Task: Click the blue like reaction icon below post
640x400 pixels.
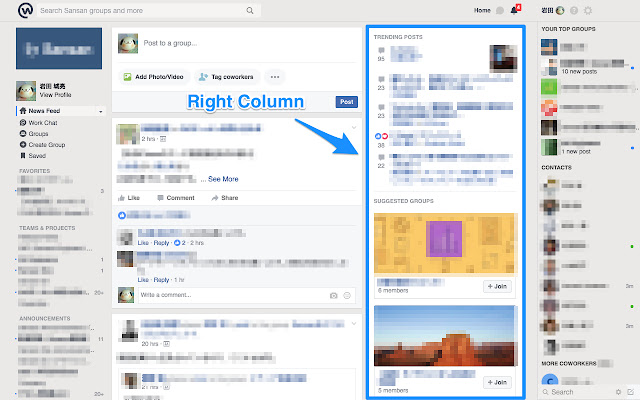Action: click(122, 215)
